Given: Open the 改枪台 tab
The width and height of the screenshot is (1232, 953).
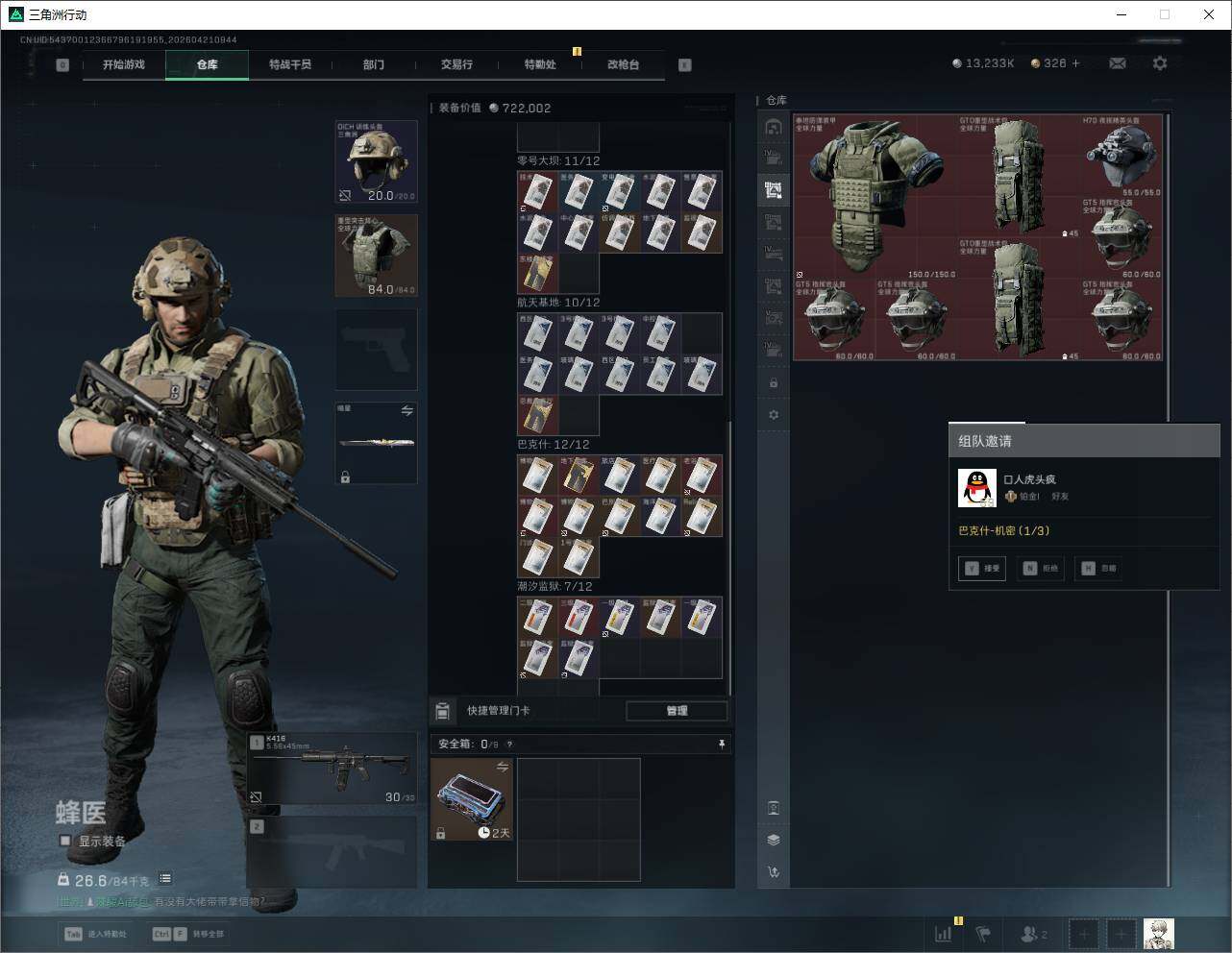Looking at the screenshot, I should pyautogui.click(x=623, y=65).
